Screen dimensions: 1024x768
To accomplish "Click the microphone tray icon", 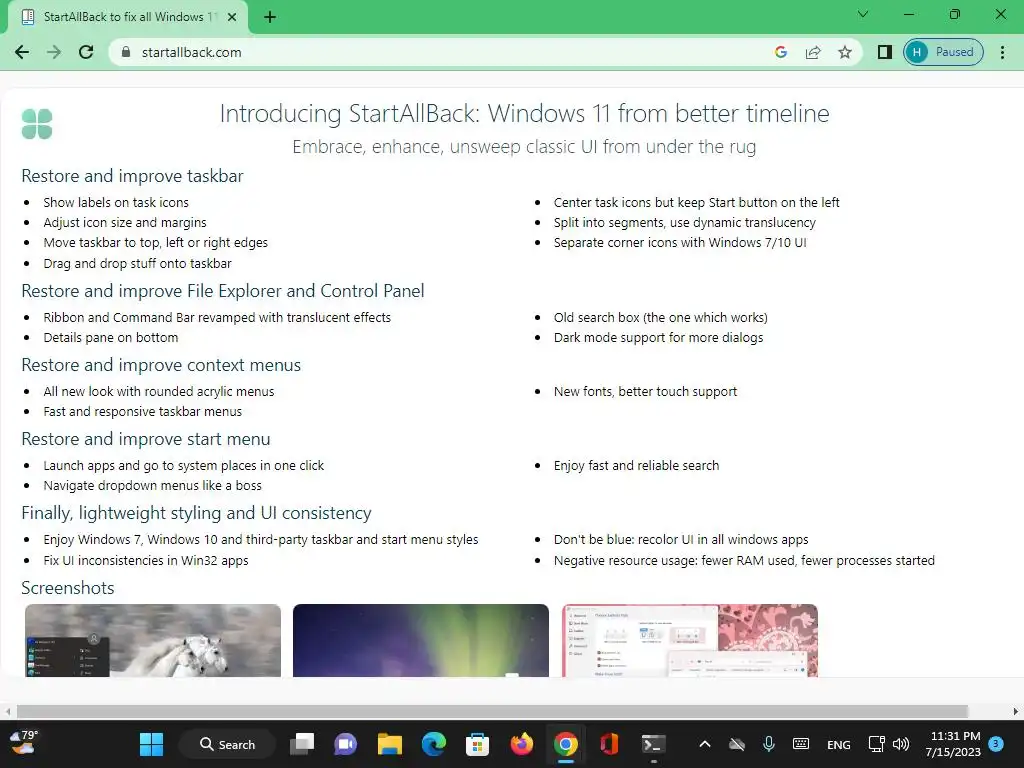I will pyautogui.click(x=769, y=744).
